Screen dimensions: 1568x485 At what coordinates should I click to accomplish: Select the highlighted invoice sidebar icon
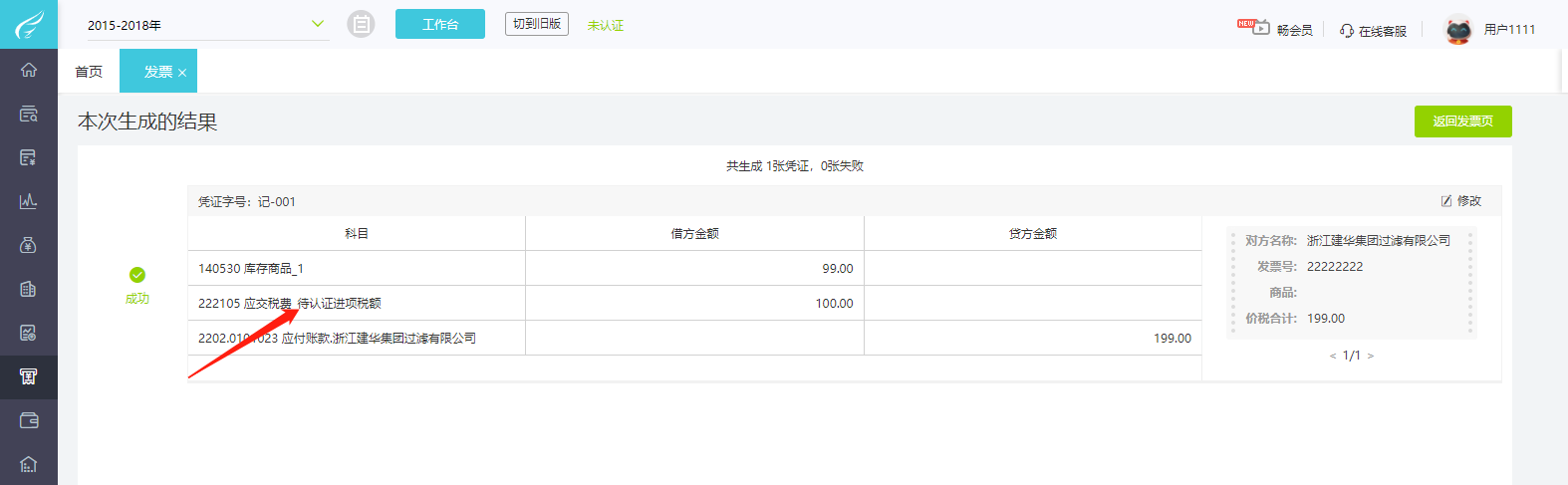coord(29,376)
